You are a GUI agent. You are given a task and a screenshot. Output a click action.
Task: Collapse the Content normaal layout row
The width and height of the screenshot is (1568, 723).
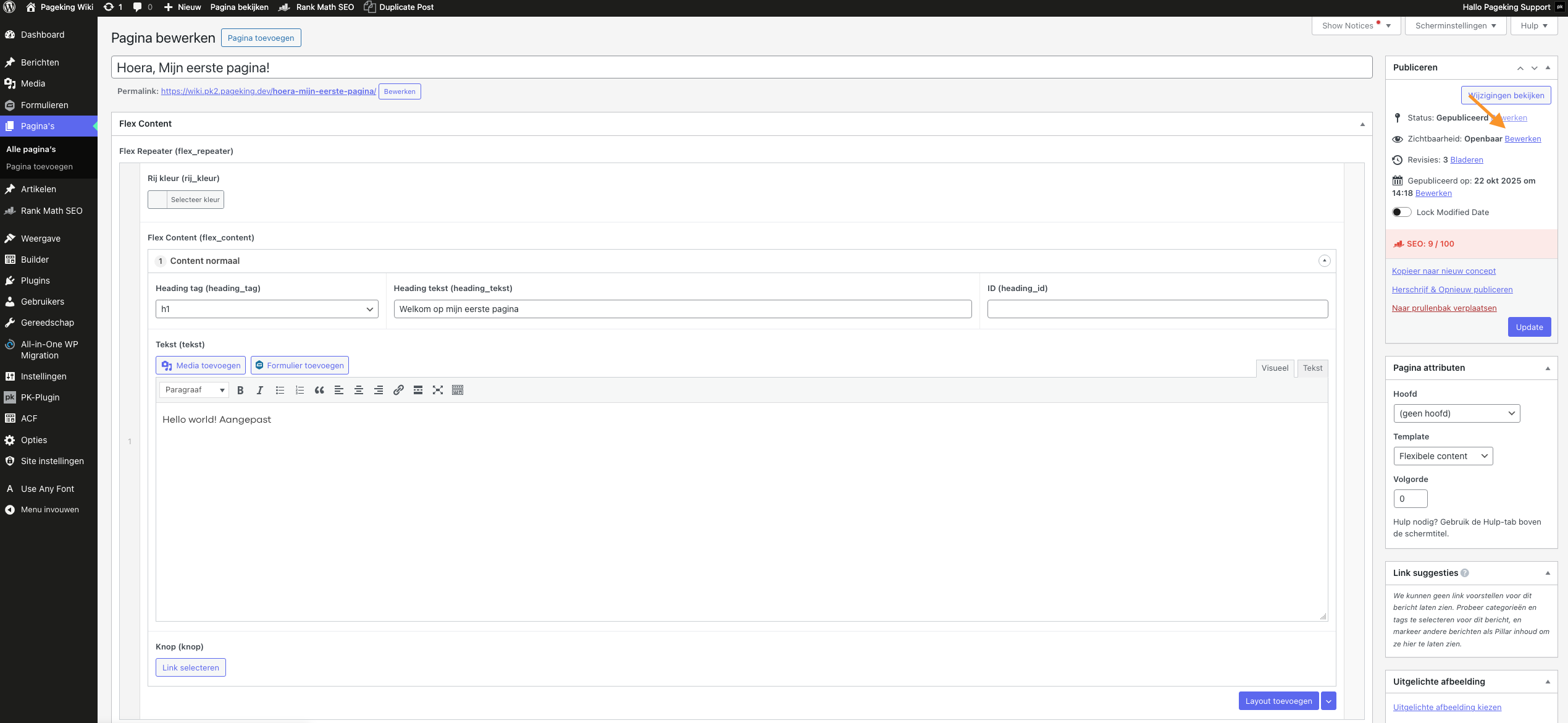[1324, 261]
